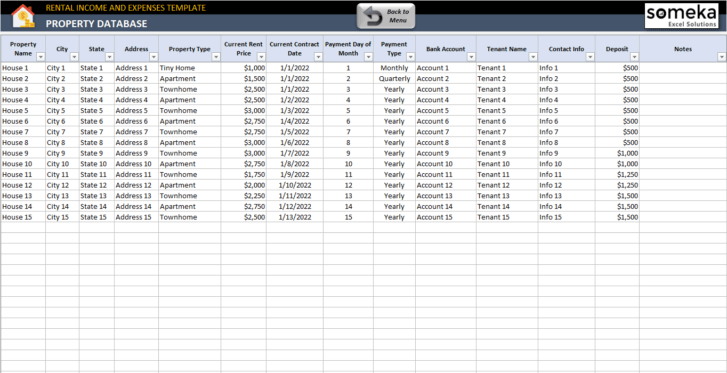The image size is (727, 373).
Task: Open the Property Name filter dropdown
Action: click(40, 57)
